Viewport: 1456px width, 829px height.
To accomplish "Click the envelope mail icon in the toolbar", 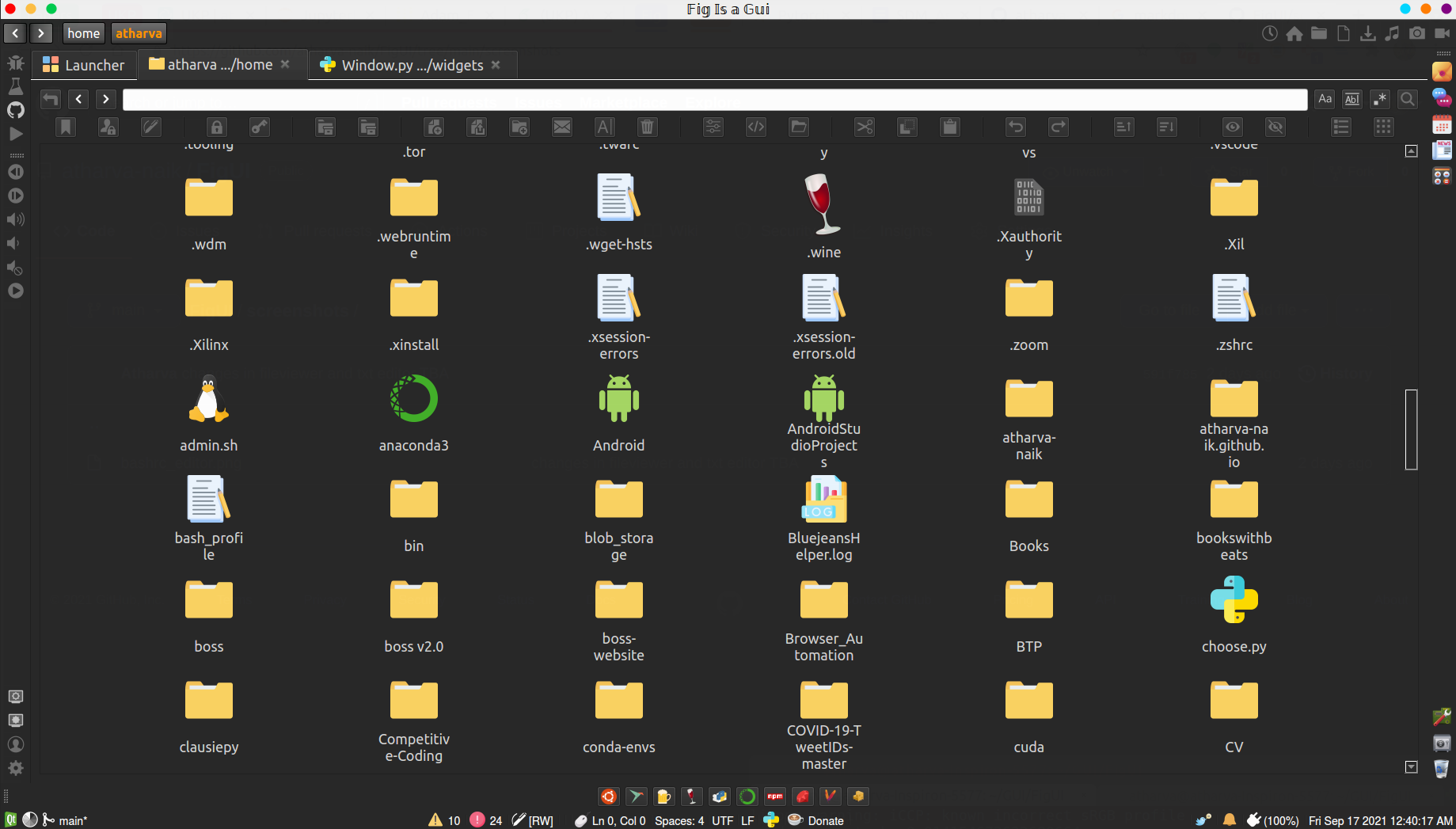I will pos(561,127).
